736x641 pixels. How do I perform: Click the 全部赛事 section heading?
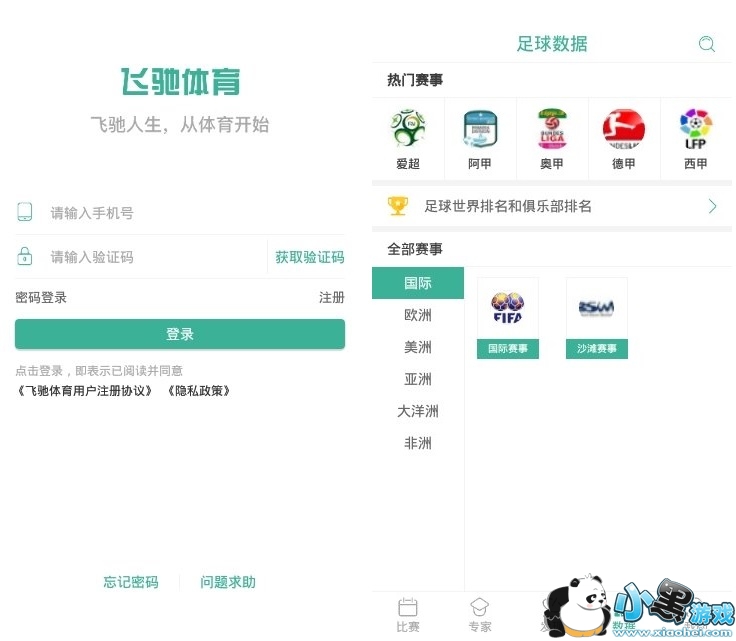tap(415, 249)
